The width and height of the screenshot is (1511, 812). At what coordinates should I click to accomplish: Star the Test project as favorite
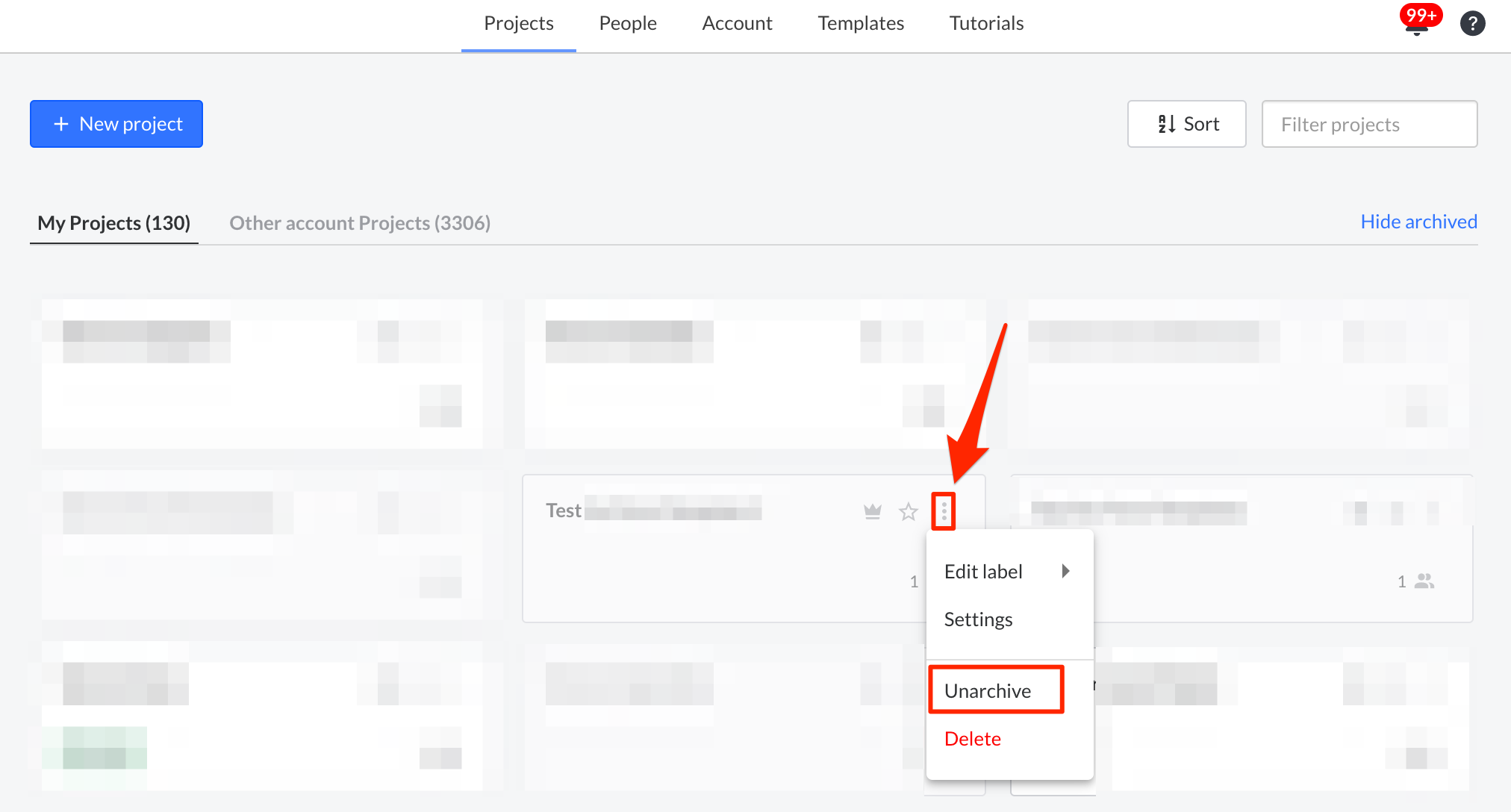tap(908, 512)
